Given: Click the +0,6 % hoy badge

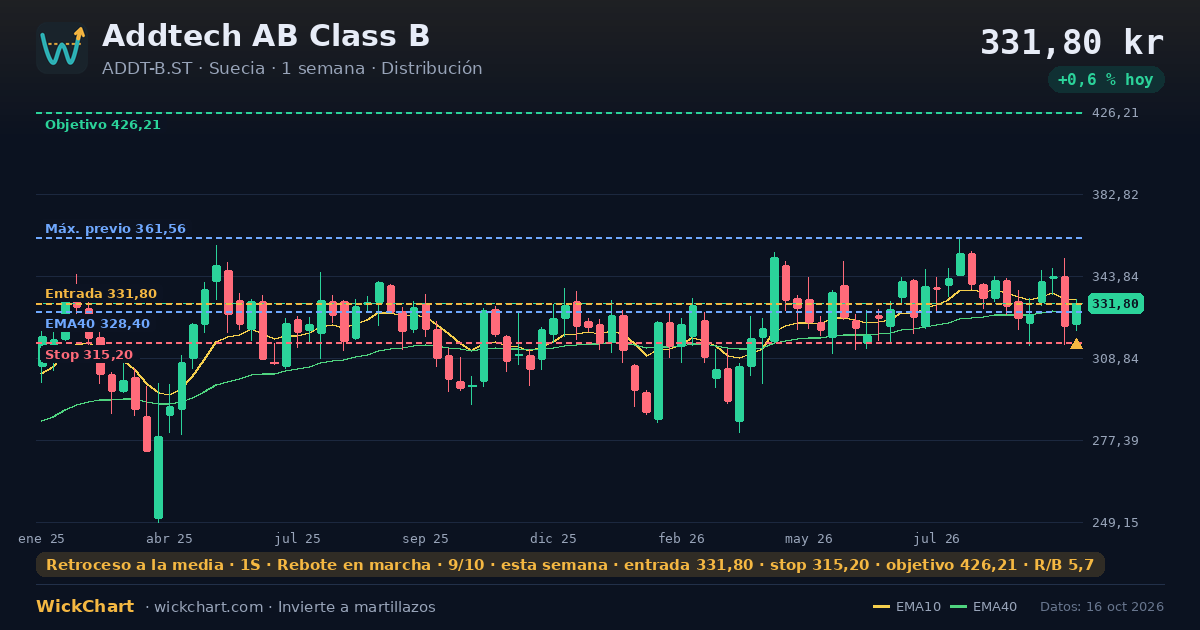Looking at the screenshot, I should (1106, 80).
